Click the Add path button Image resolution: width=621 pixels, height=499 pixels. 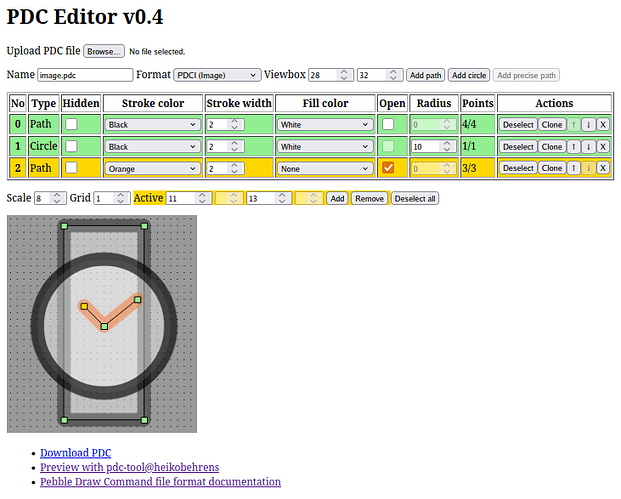[x=425, y=75]
